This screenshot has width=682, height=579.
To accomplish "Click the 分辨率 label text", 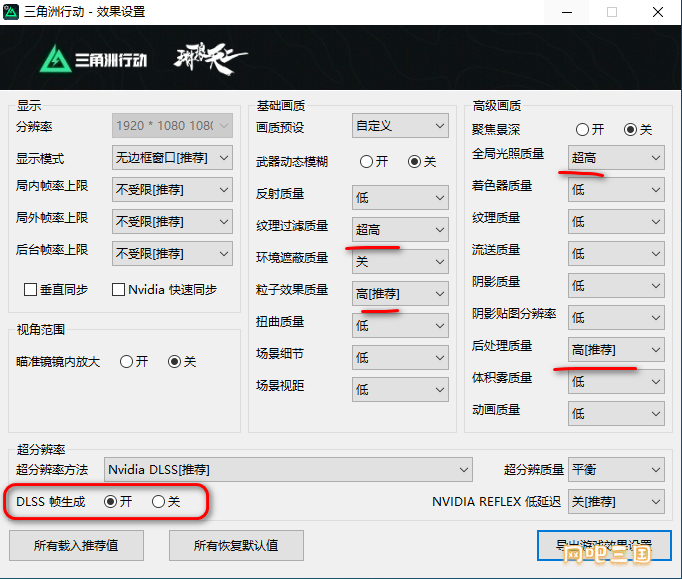I will coord(34,127).
